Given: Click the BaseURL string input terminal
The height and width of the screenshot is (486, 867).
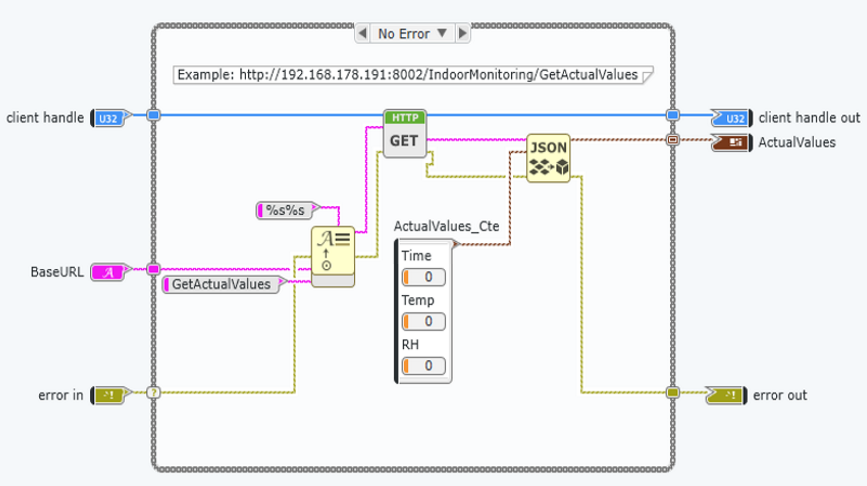Looking at the screenshot, I should pos(107,272).
